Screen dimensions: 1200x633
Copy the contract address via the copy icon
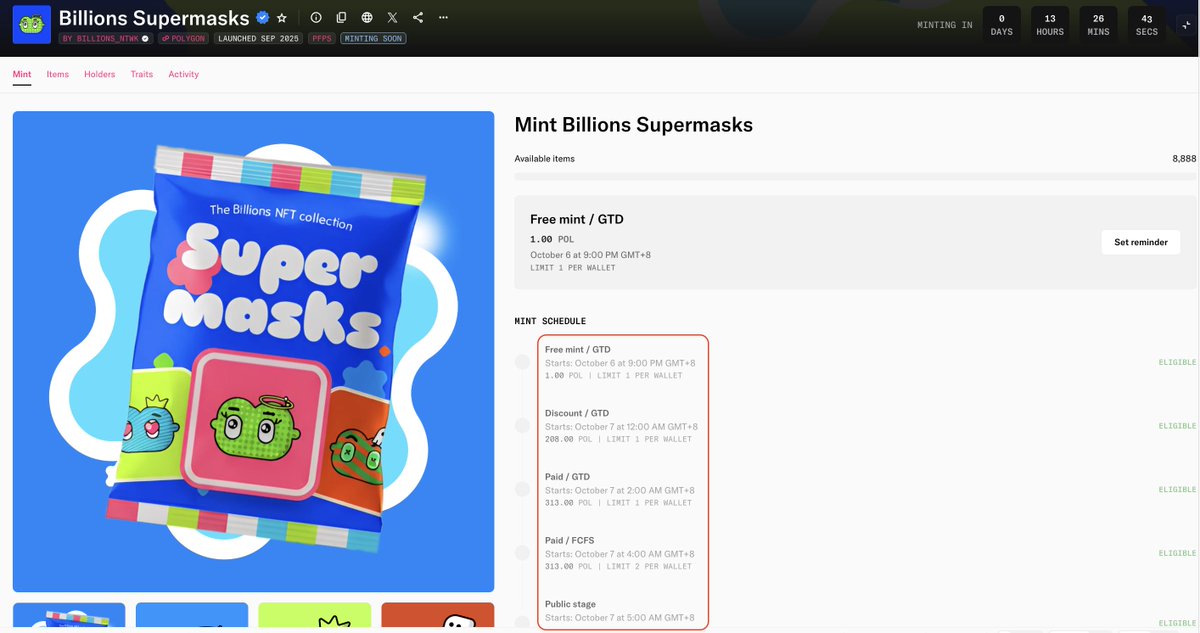[342, 18]
